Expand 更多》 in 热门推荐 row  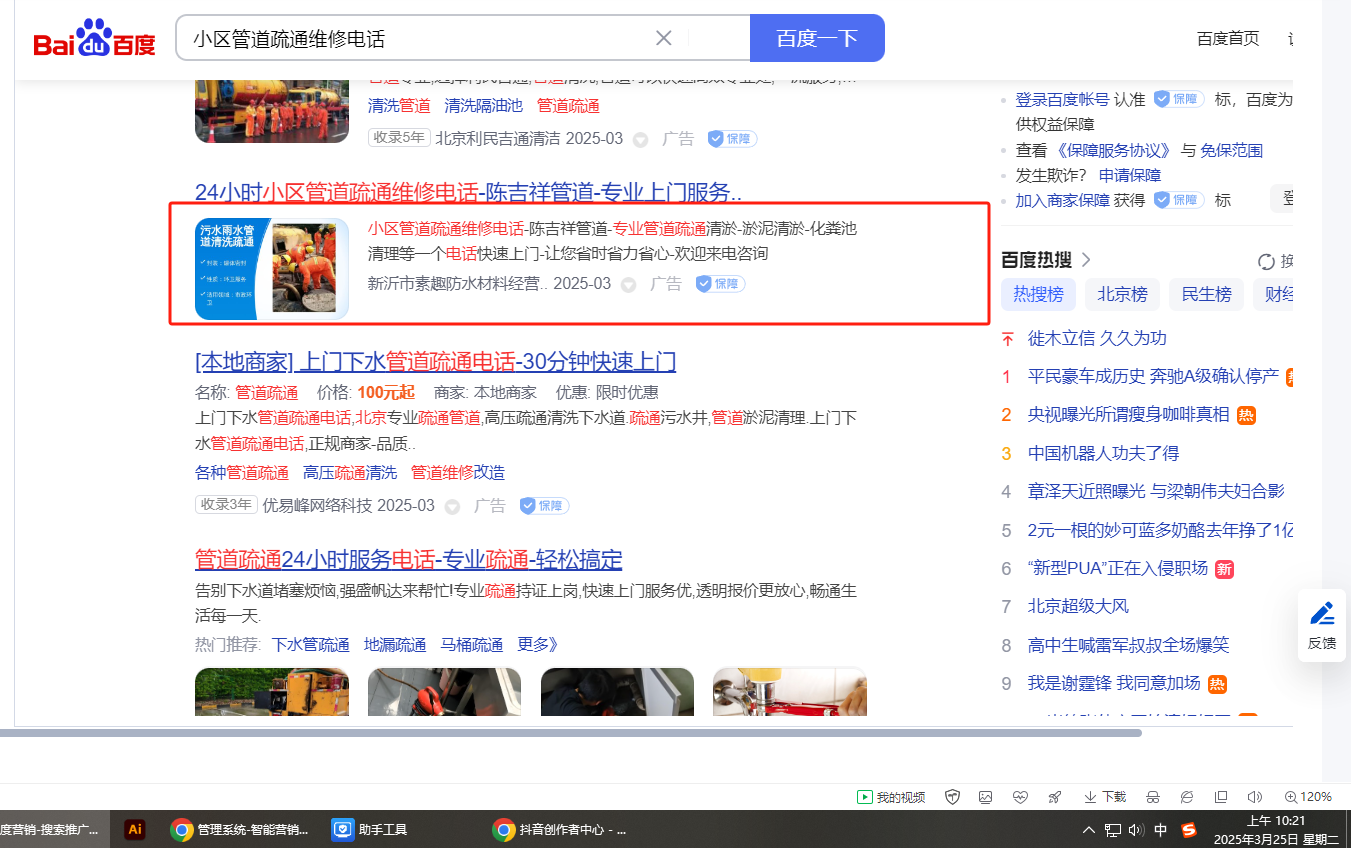[538, 645]
